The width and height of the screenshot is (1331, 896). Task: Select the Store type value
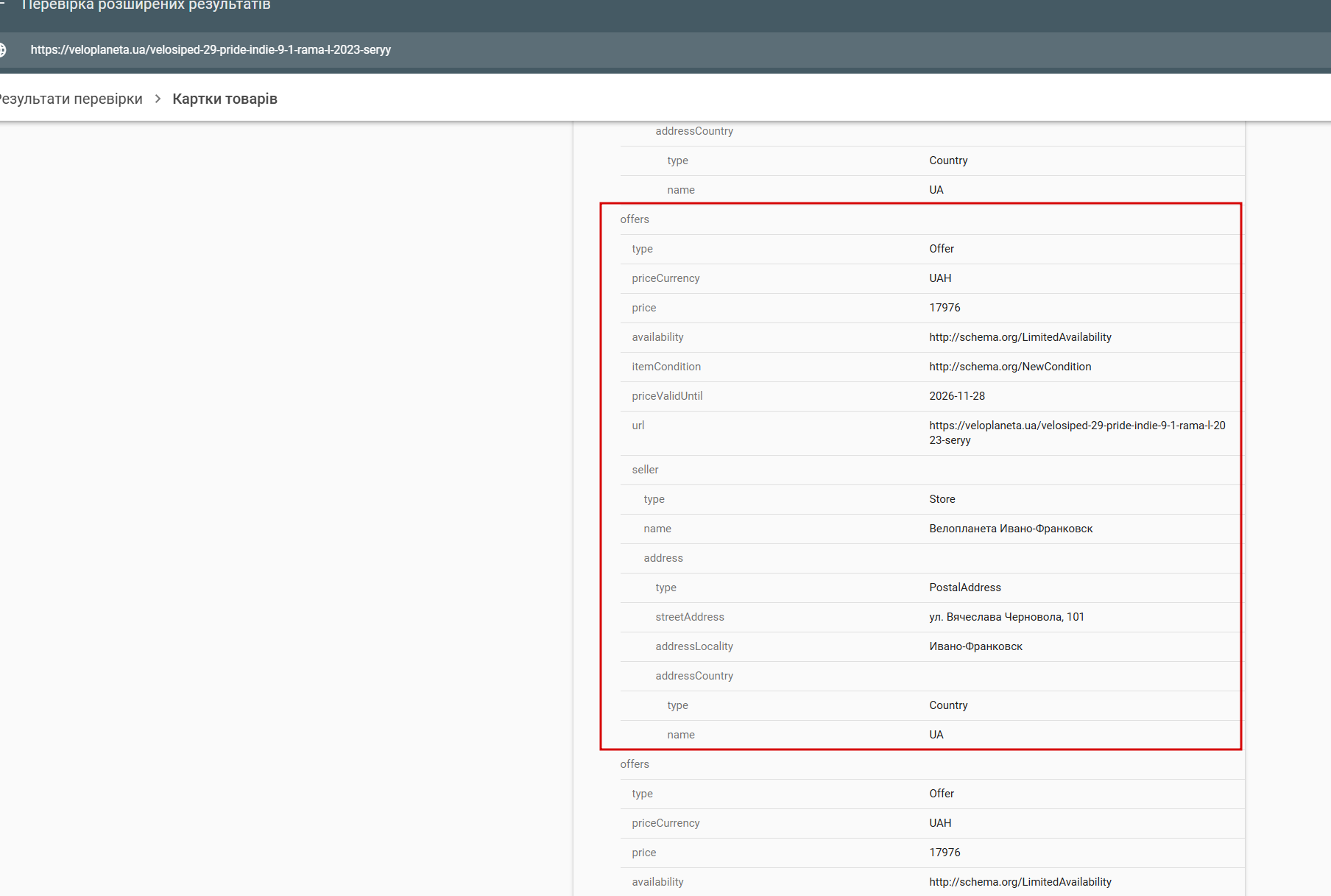[942, 499]
